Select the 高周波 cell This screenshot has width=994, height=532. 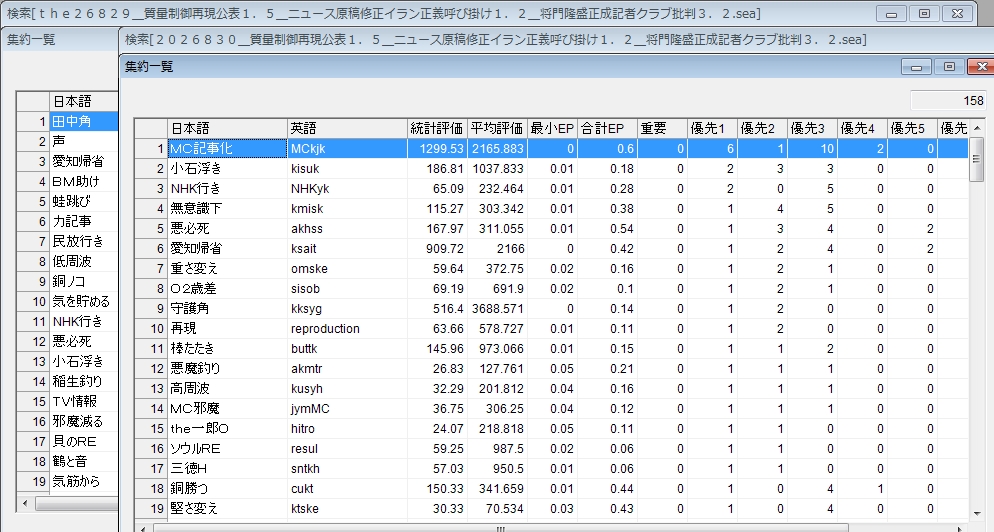pyautogui.click(x=227, y=388)
